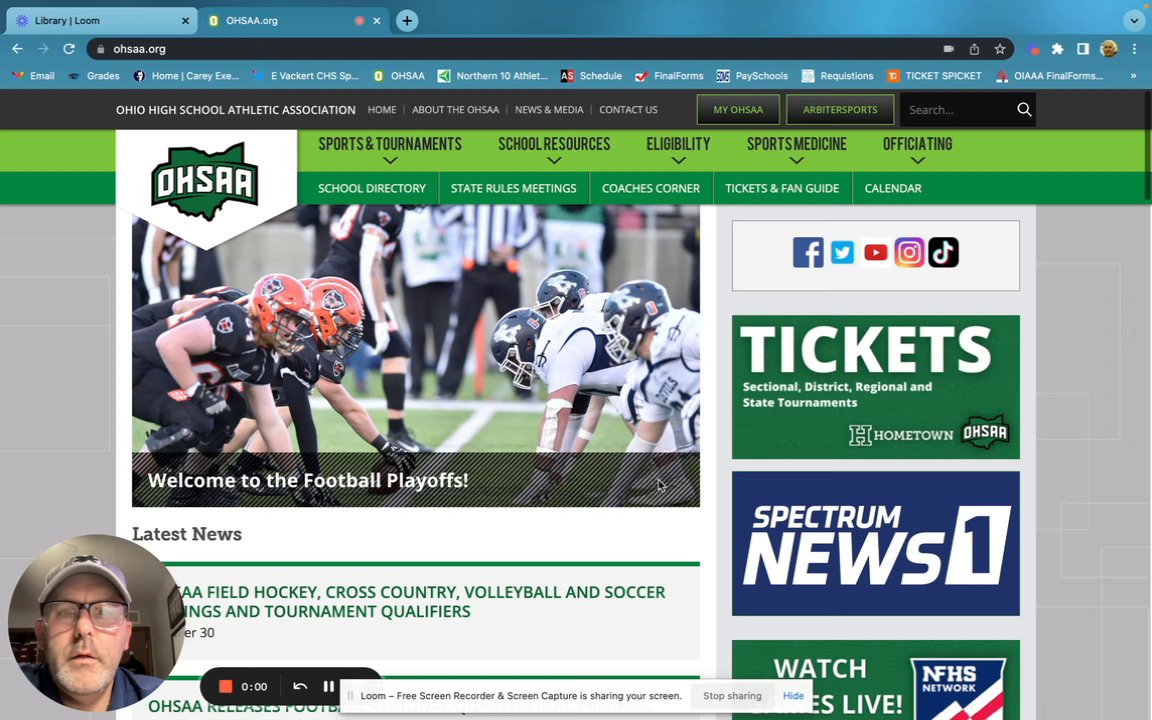1152x720 pixels.
Task: Open the OHSAA TikTok icon
Action: 943,253
